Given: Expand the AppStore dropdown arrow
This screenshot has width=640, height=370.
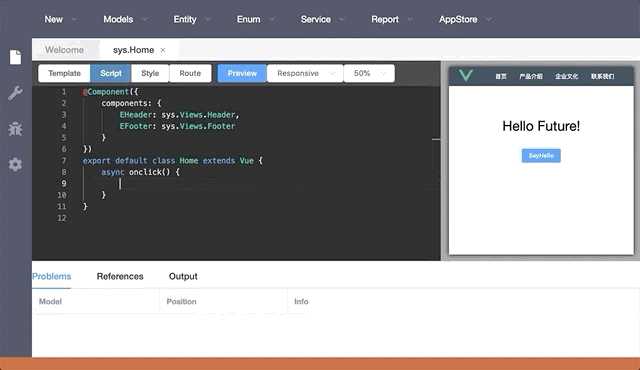Looking at the screenshot, I should pos(489,20).
